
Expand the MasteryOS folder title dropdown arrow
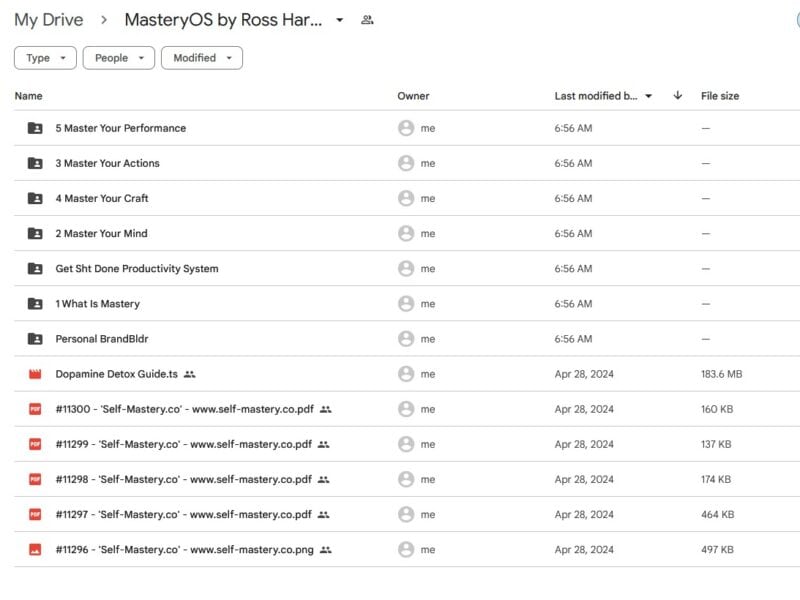coord(340,20)
